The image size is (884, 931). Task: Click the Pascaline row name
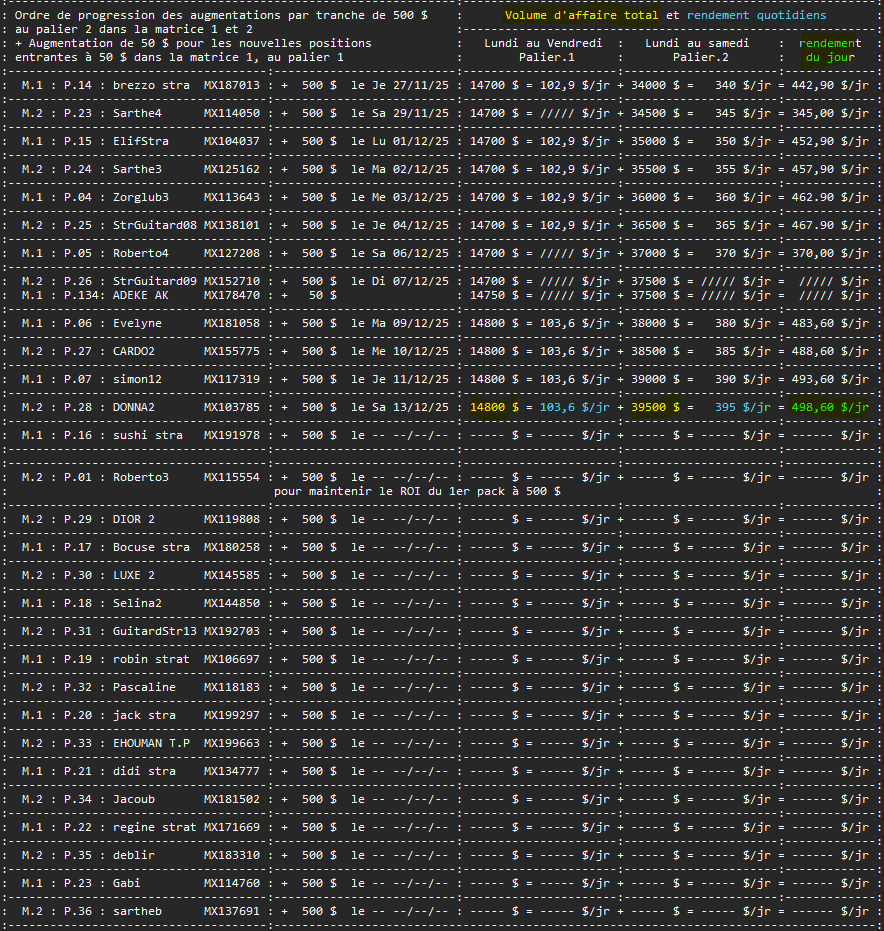[143, 687]
